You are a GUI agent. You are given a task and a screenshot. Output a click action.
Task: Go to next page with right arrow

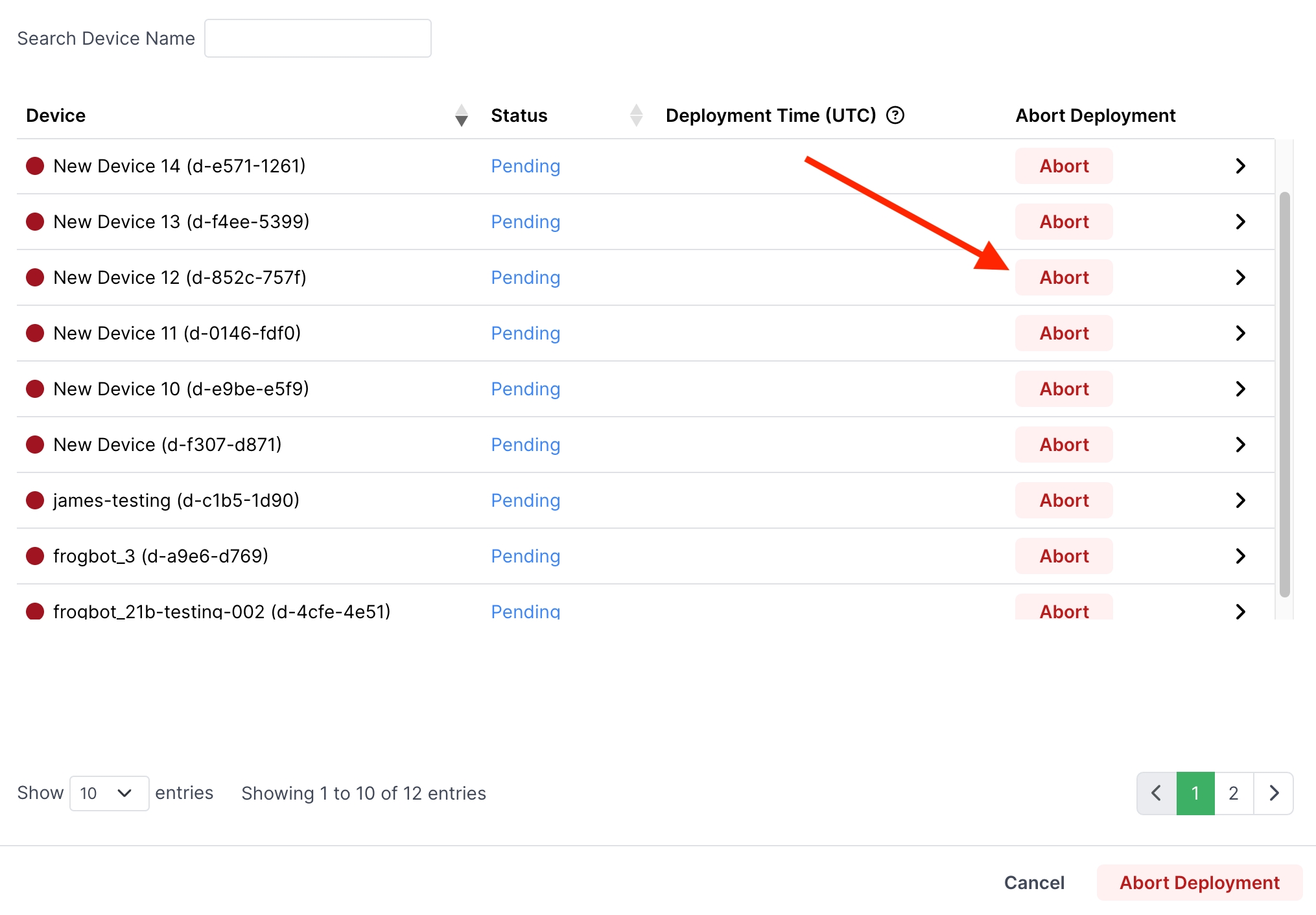[x=1273, y=793]
